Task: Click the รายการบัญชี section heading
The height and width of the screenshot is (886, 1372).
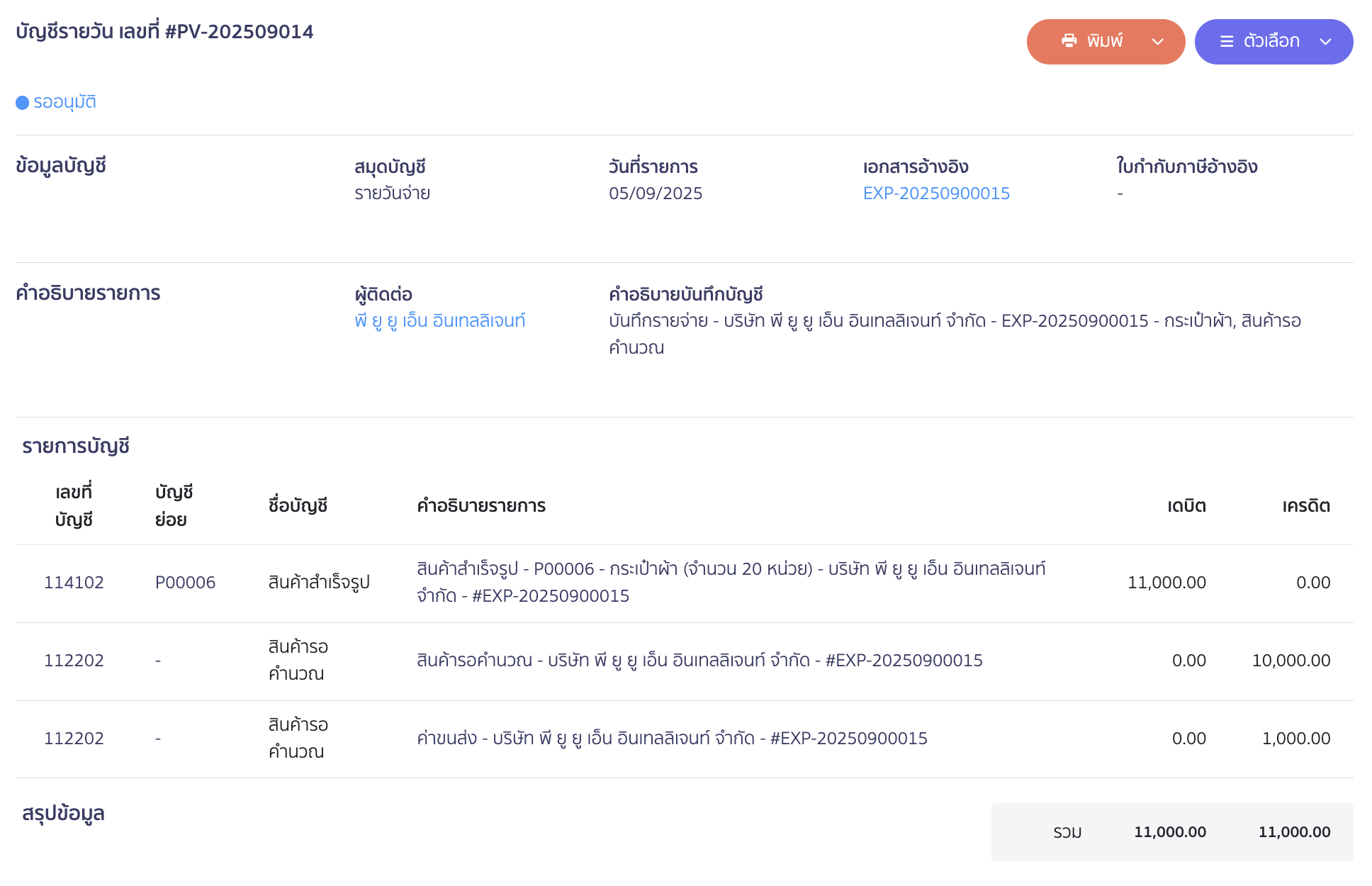Action: (x=76, y=447)
